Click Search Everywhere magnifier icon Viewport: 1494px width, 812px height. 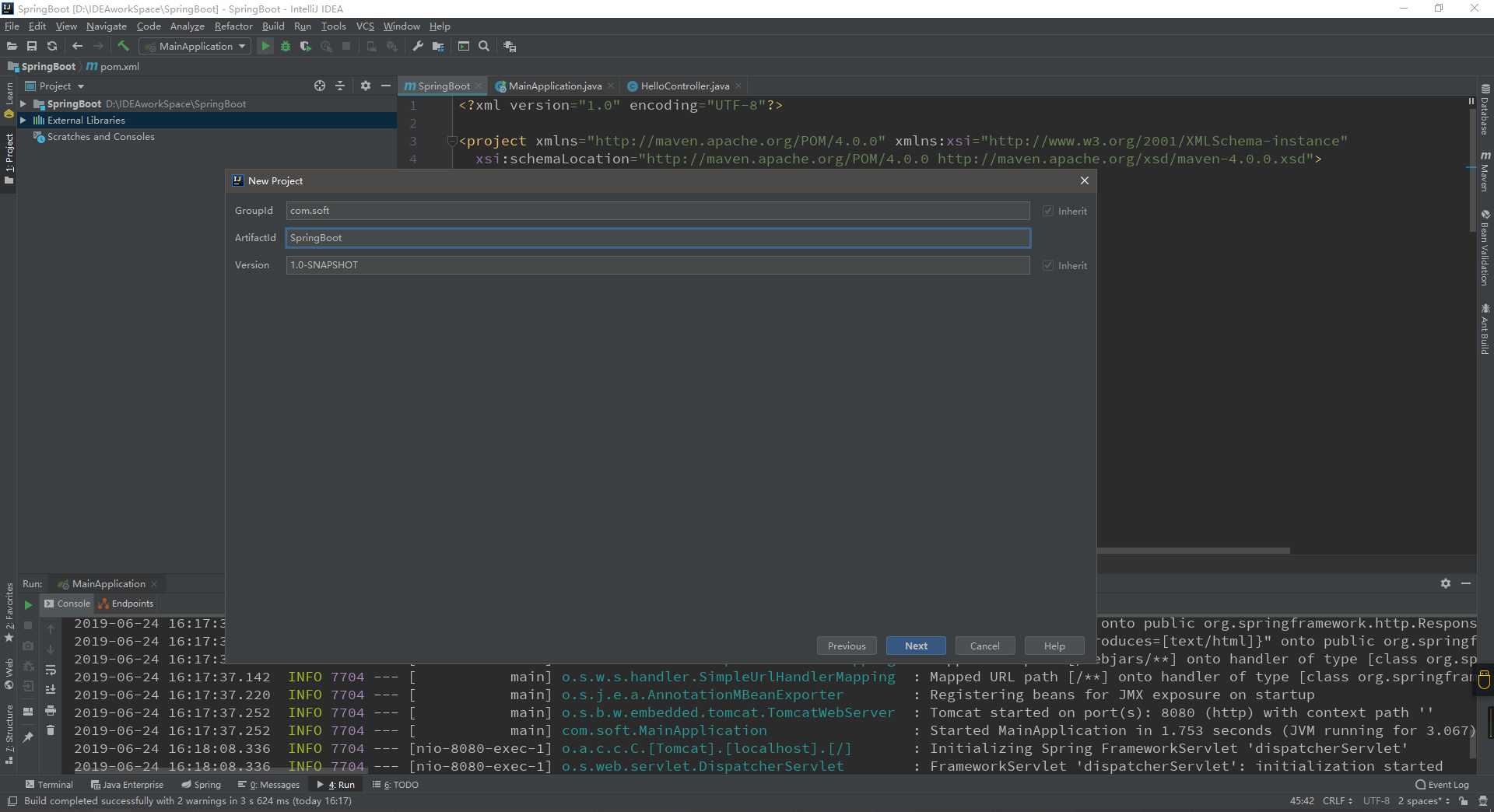click(484, 47)
